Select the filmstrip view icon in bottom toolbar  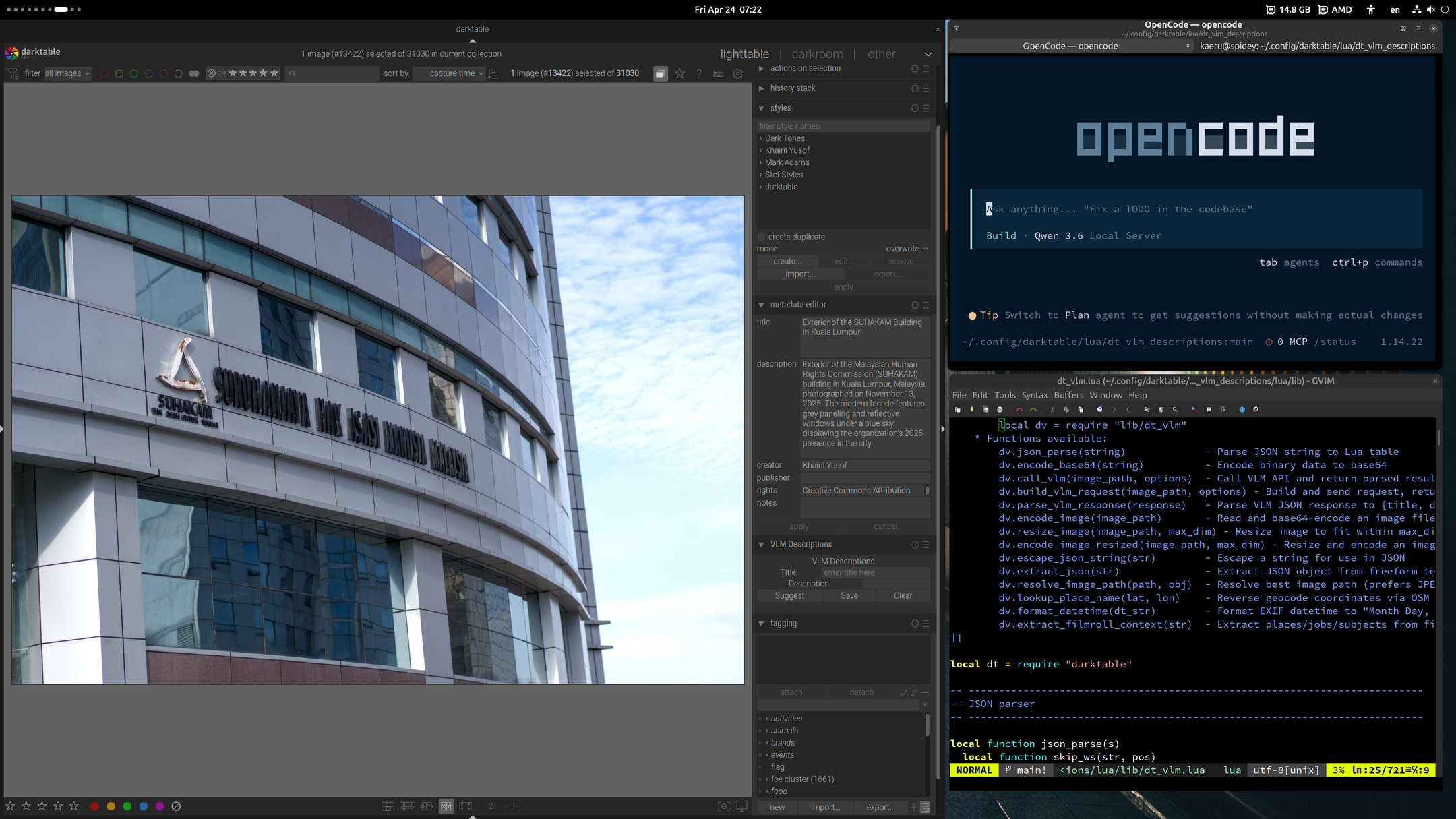(x=406, y=806)
